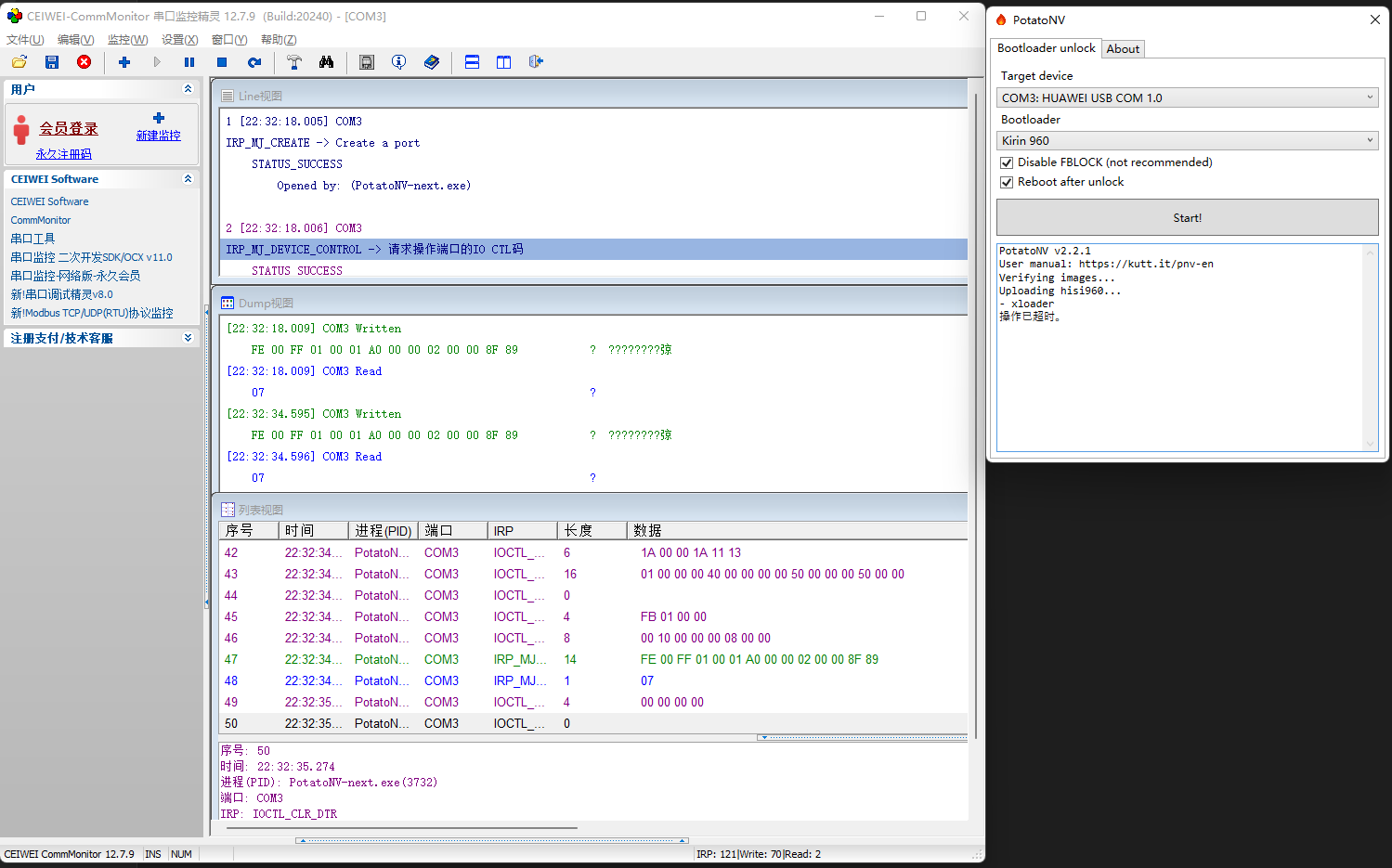This screenshot has width=1392, height=868.
Task: Click the 会员登录 link
Action: 69,129
